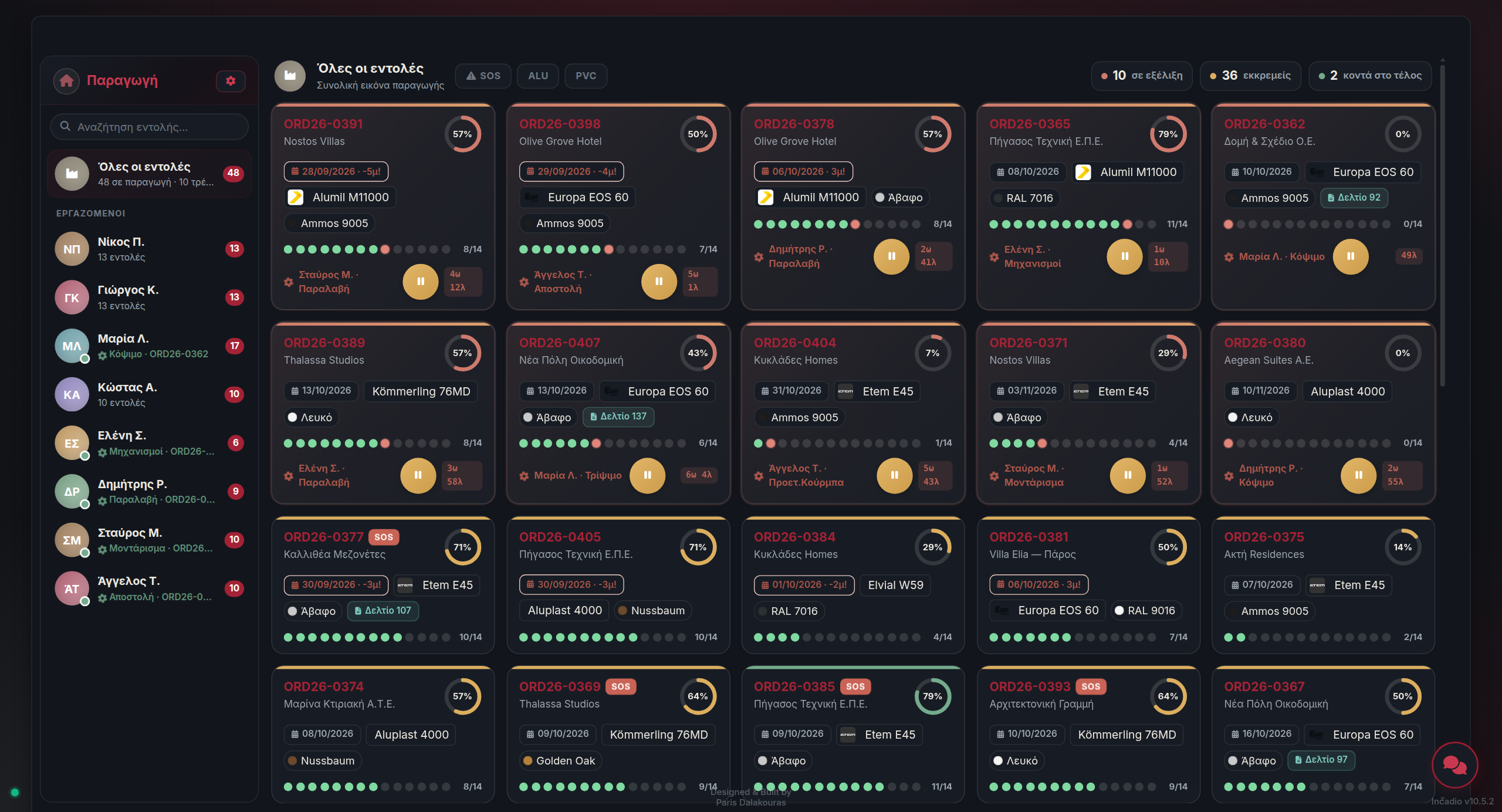
Task: Toggle the ALU filter chip
Action: [x=538, y=76]
